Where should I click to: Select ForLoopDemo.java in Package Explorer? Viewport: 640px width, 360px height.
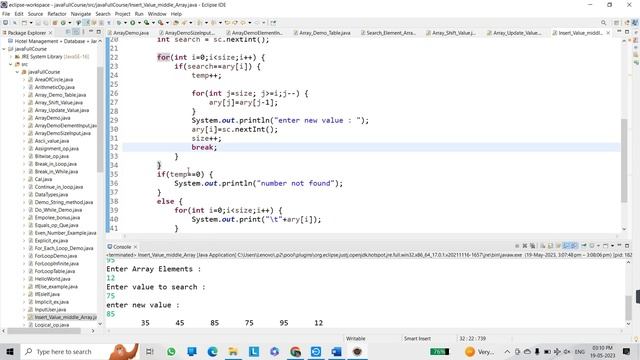tap(56, 256)
